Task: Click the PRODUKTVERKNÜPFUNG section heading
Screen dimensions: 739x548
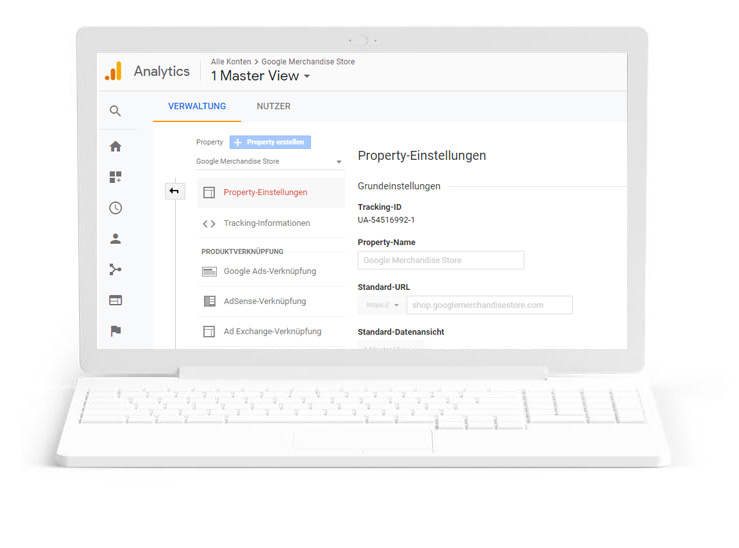Action: point(242,252)
